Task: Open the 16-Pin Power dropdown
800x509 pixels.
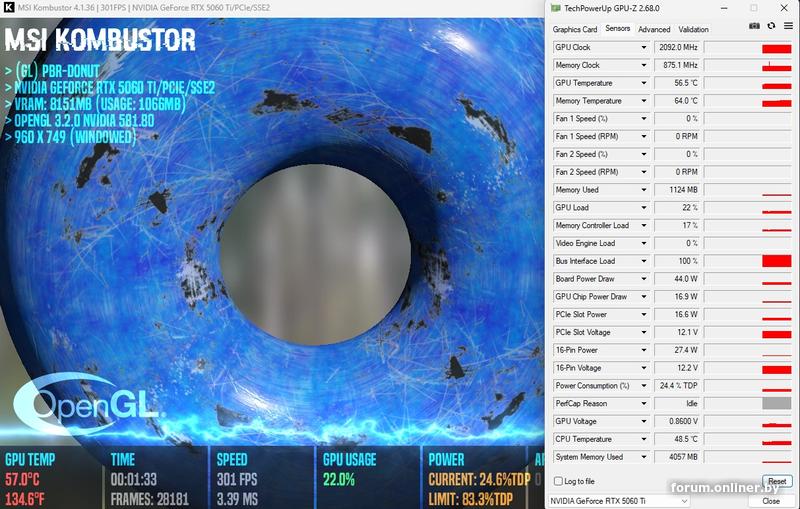Action: [643, 350]
